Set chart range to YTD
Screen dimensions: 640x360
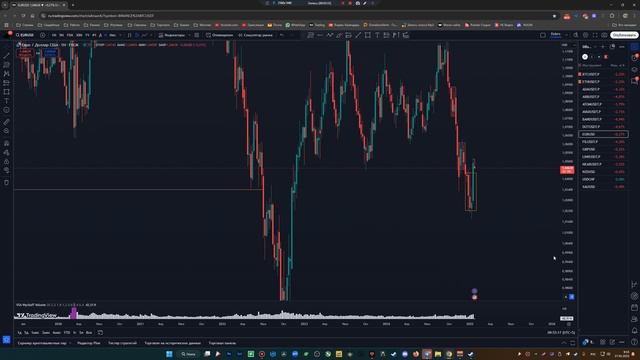67,333
